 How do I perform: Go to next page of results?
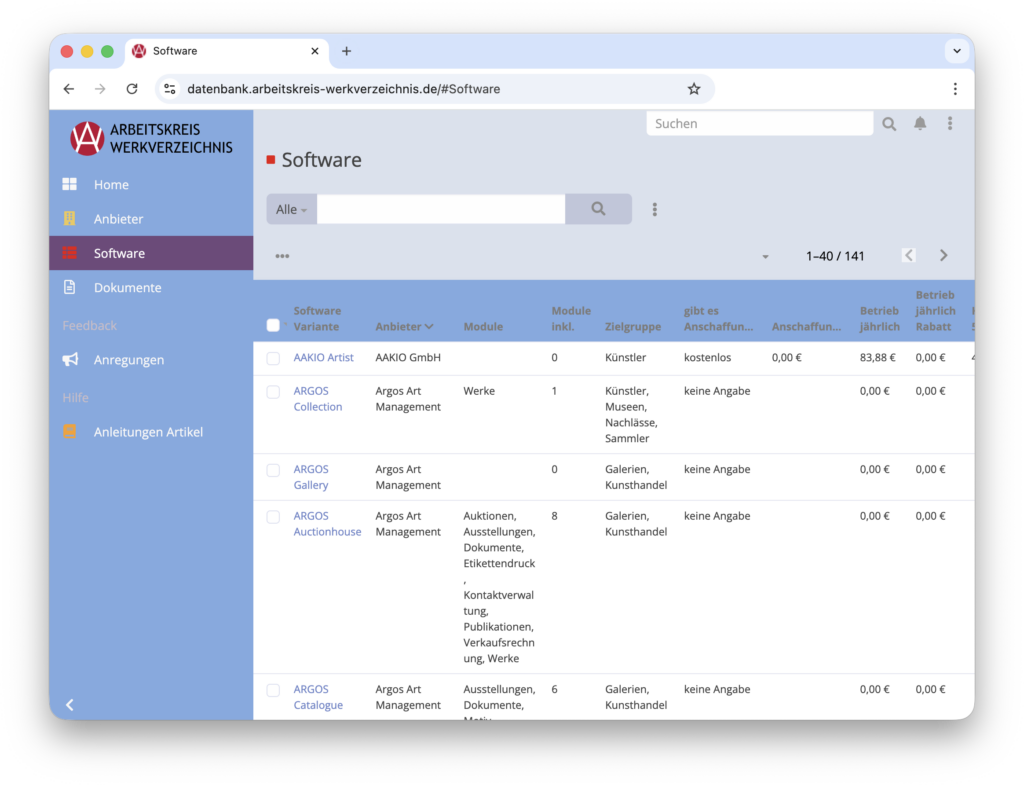pos(943,256)
